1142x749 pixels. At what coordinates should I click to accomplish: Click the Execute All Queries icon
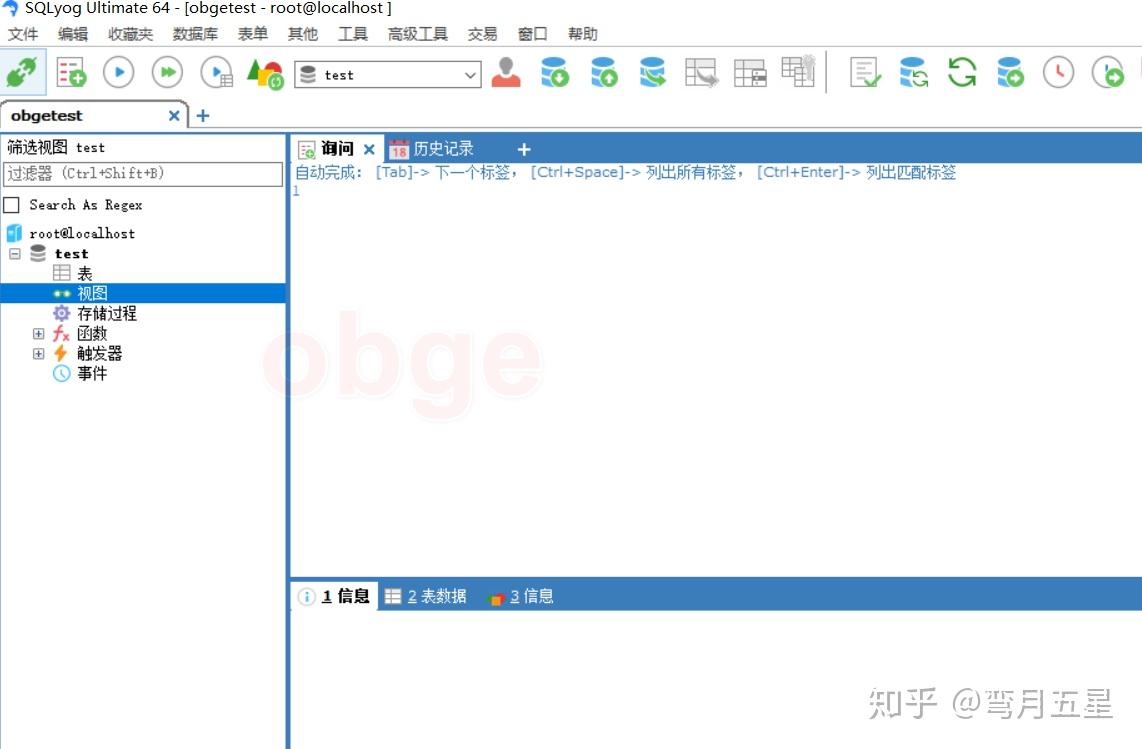[x=167, y=72]
